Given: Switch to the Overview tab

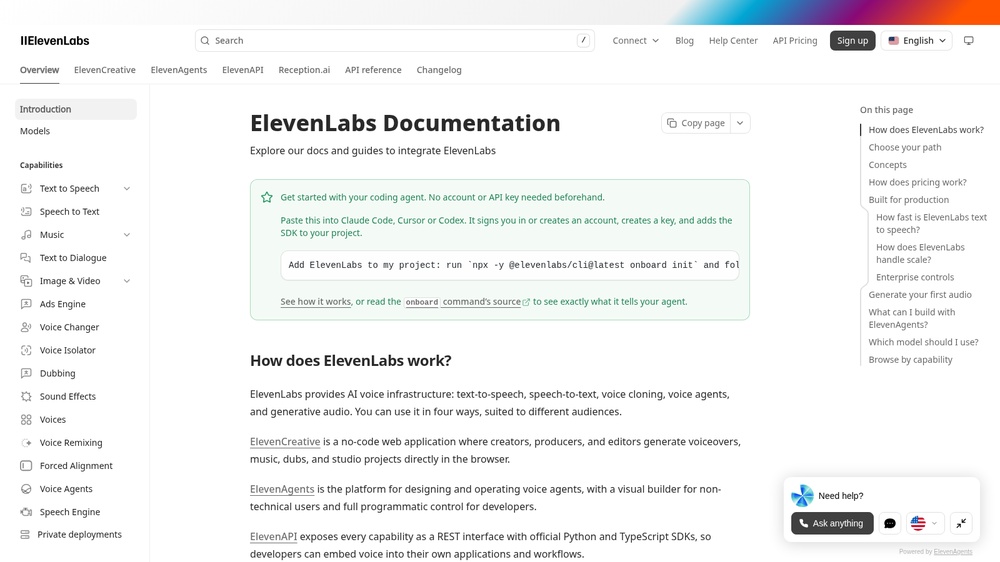Looking at the screenshot, I should [x=40, y=70].
